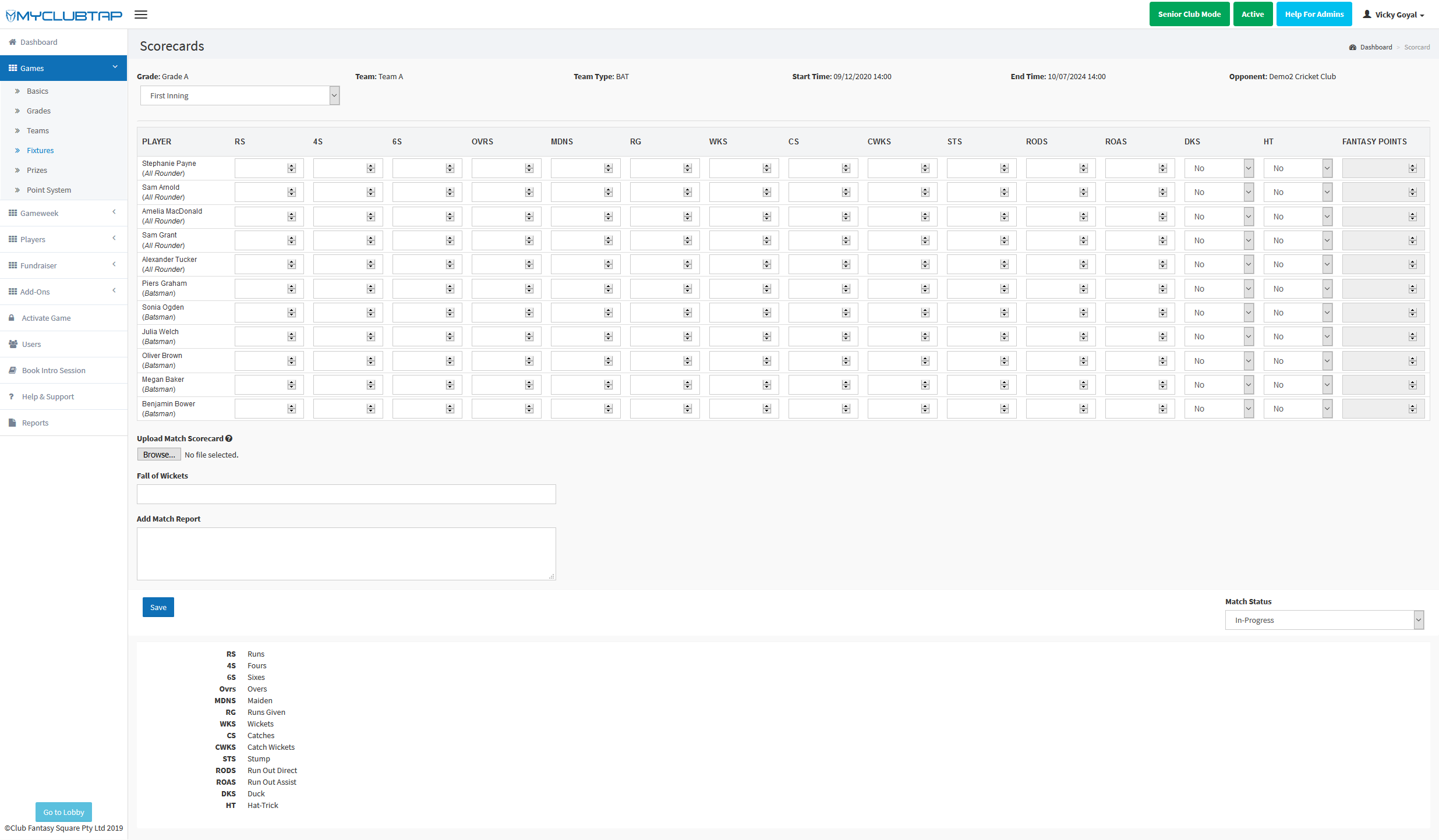Click the Upload Match Scorecard help icon

pos(229,438)
